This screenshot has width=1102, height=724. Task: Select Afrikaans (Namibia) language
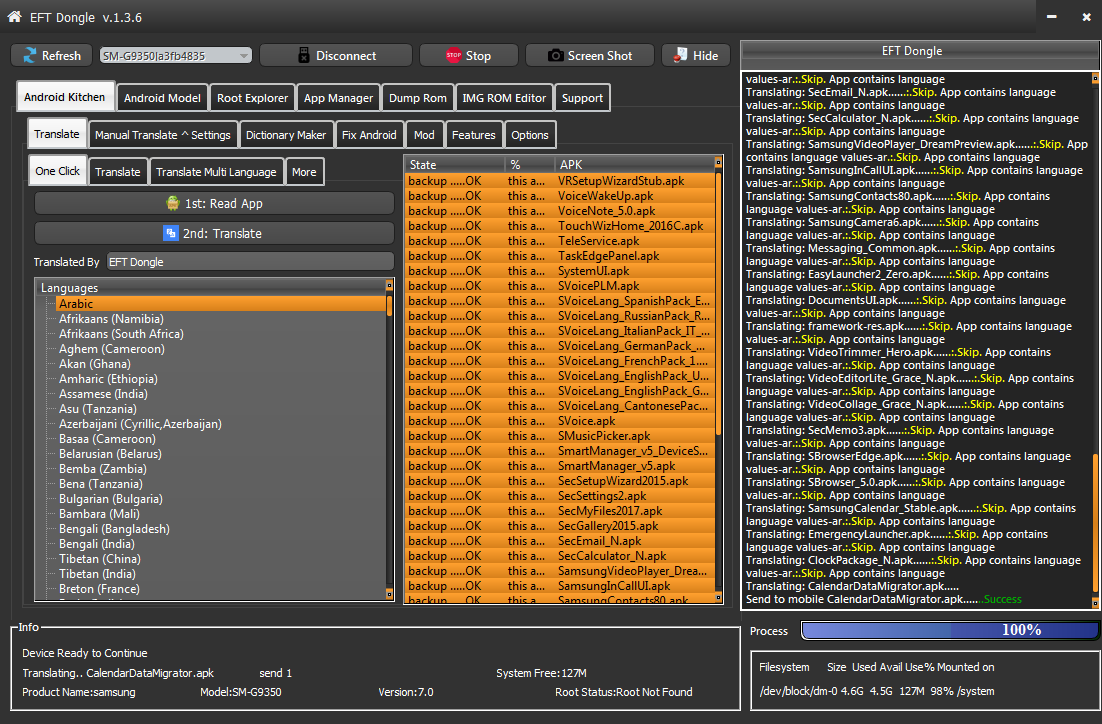(x=111, y=319)
